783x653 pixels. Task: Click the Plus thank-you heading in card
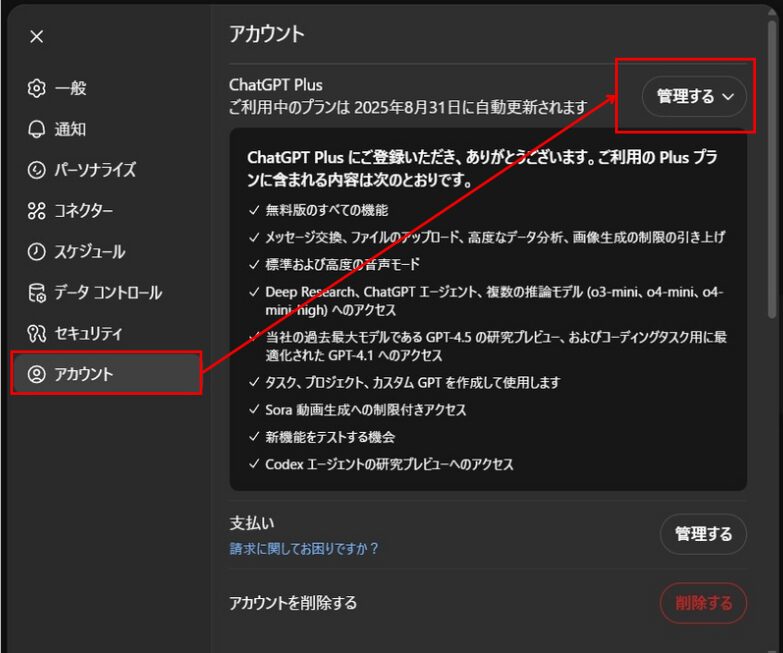coord(482,168)
